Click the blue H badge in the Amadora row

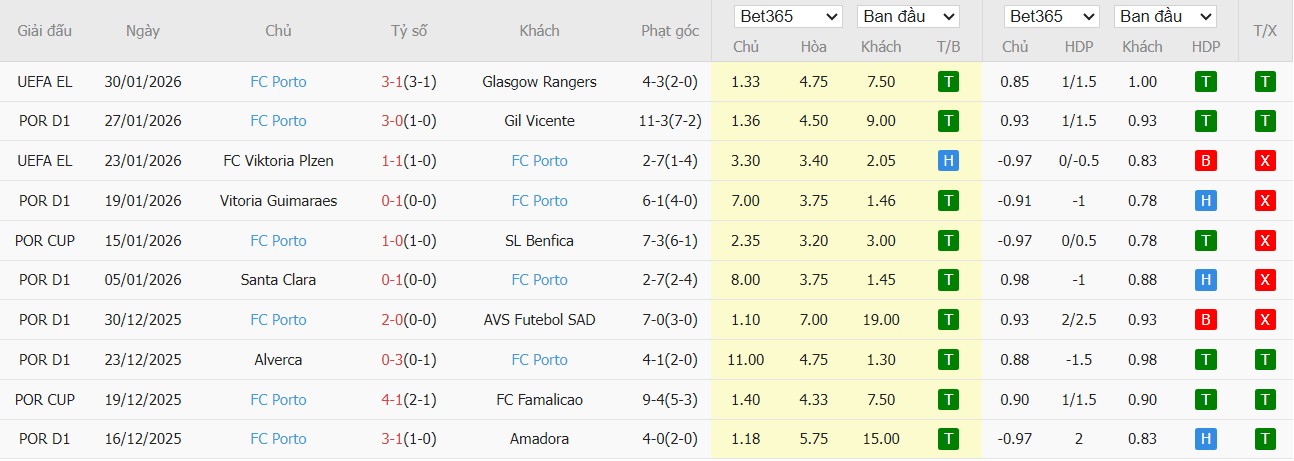(x=1206, y=439)
